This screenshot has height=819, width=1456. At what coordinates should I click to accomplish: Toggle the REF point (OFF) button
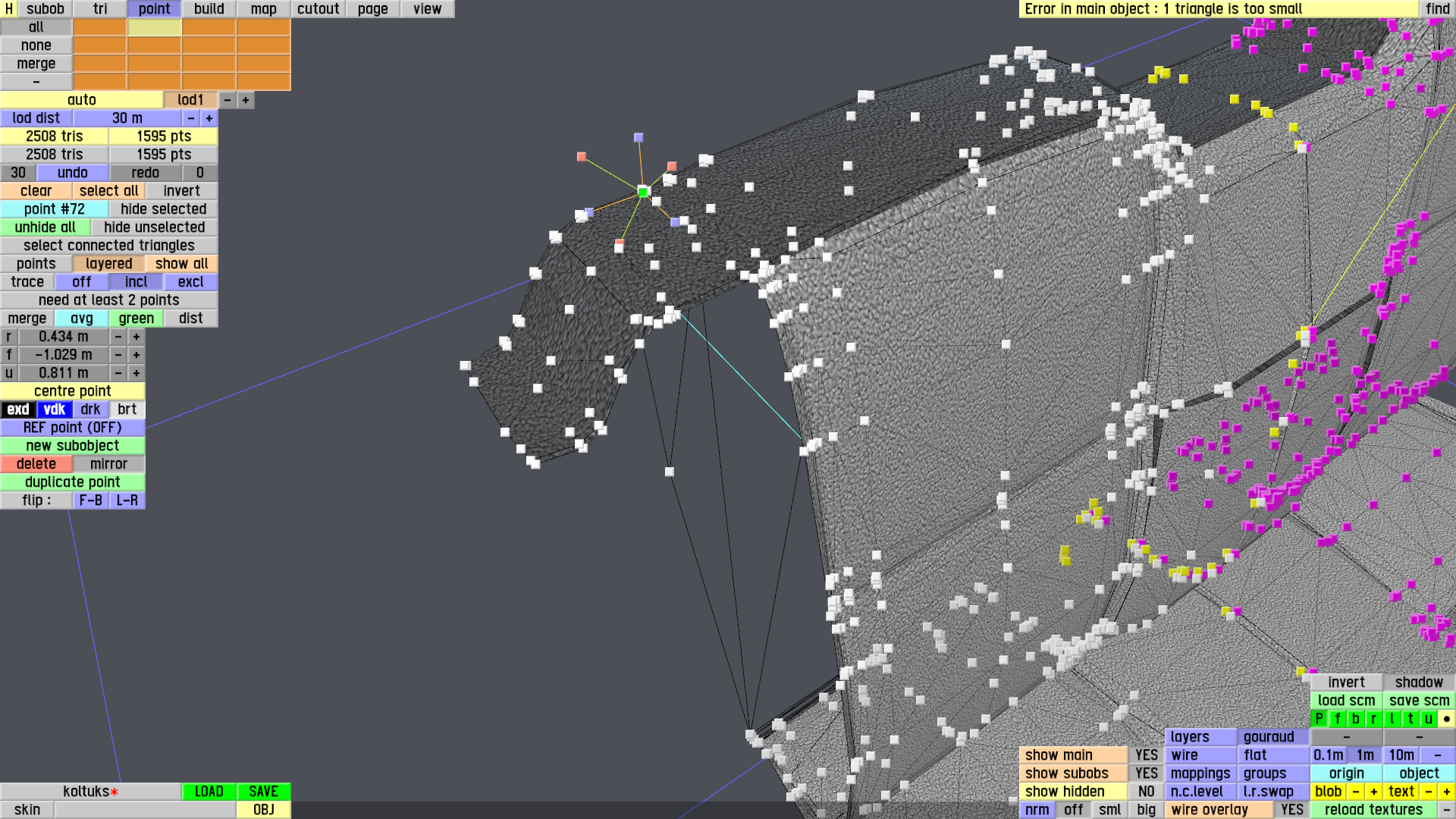coord(72,428)
